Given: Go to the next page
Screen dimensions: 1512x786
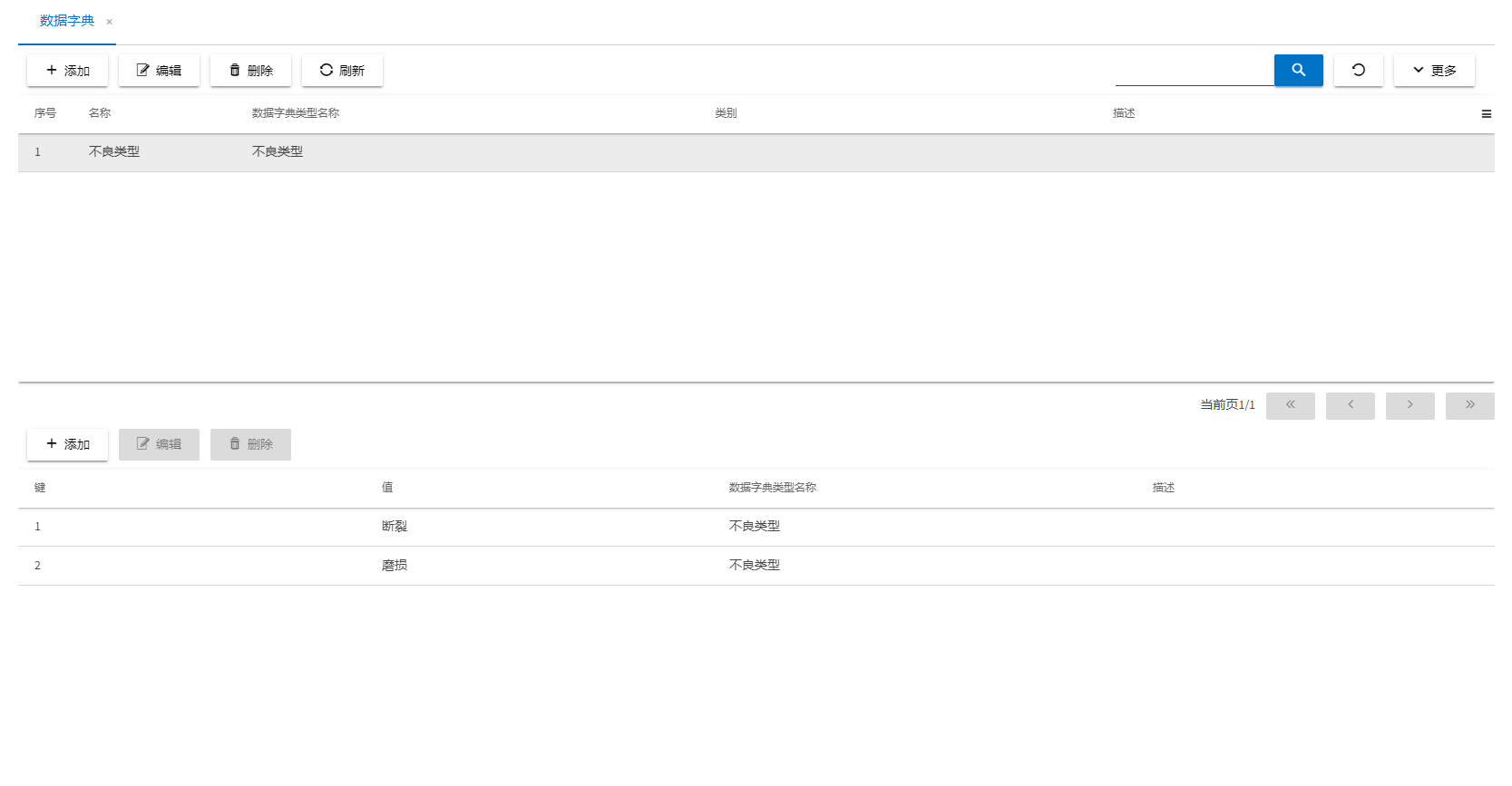Looking at the screenshot, I should (1410, 405).
